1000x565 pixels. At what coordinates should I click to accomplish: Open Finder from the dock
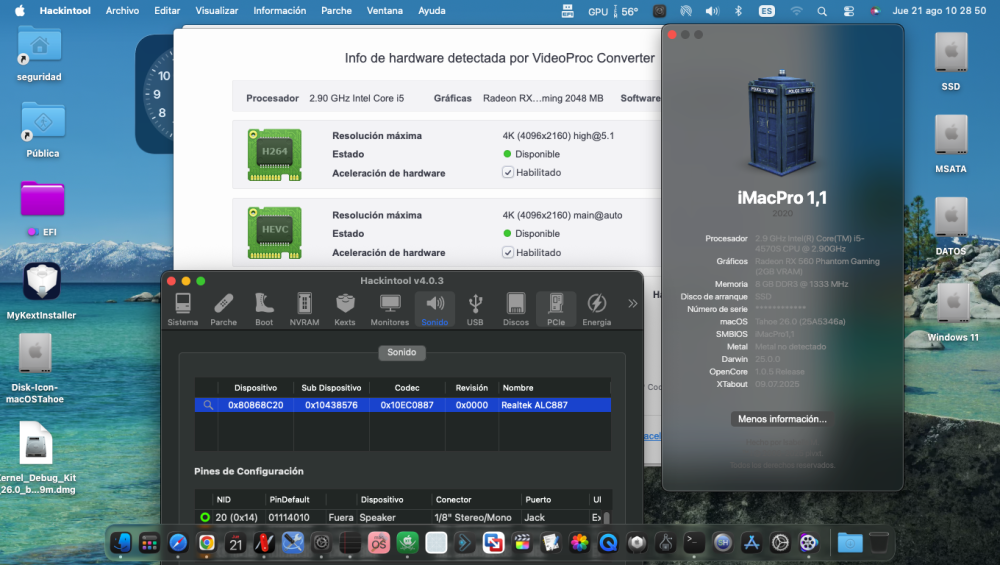121,543
